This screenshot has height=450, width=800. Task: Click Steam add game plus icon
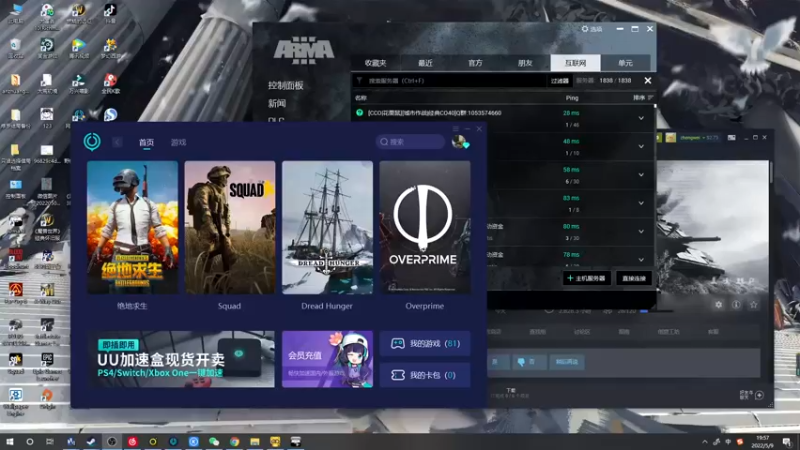[x=759, y=395]
